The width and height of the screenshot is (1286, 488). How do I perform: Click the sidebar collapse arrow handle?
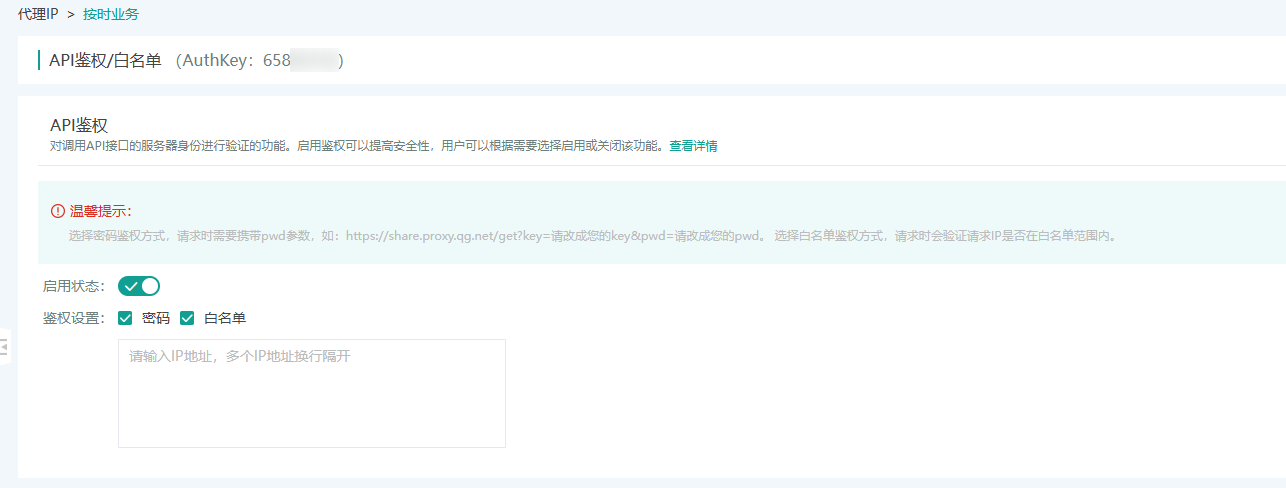(4, 346)
